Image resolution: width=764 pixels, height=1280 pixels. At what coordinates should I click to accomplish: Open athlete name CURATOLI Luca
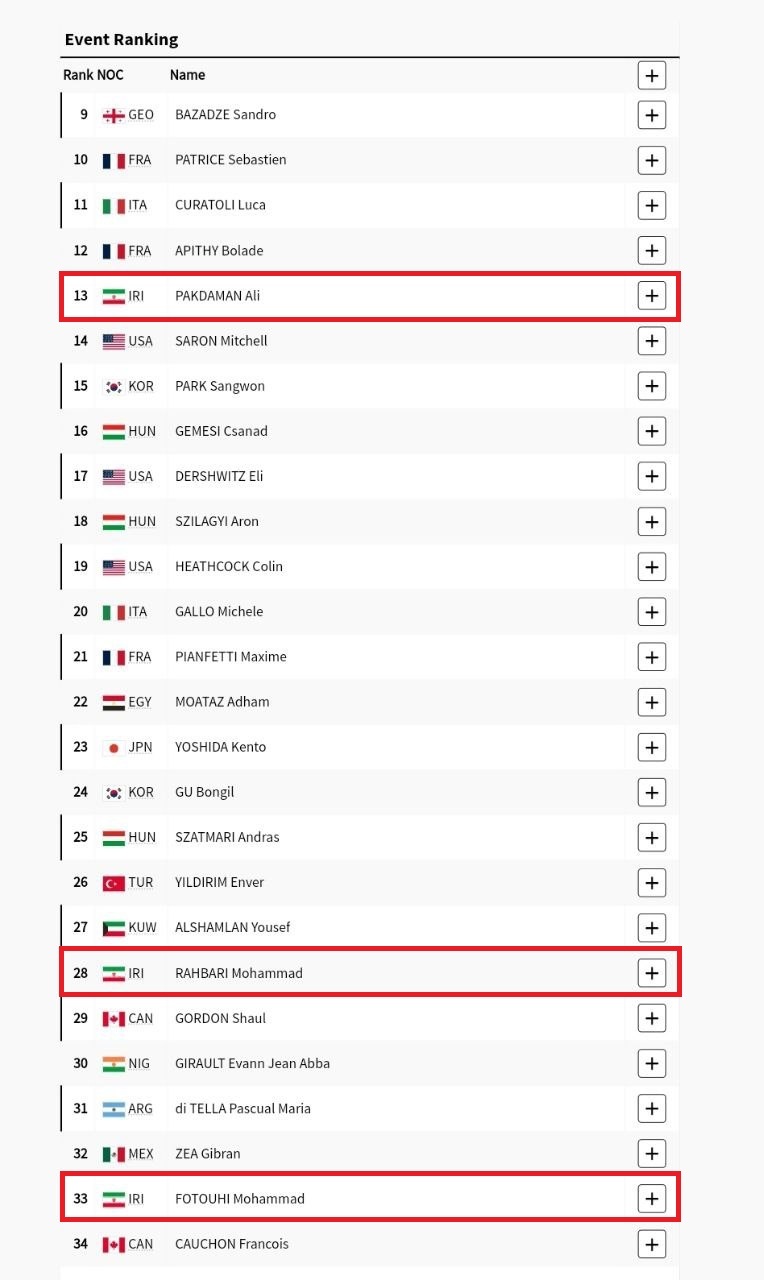[220, 205]
